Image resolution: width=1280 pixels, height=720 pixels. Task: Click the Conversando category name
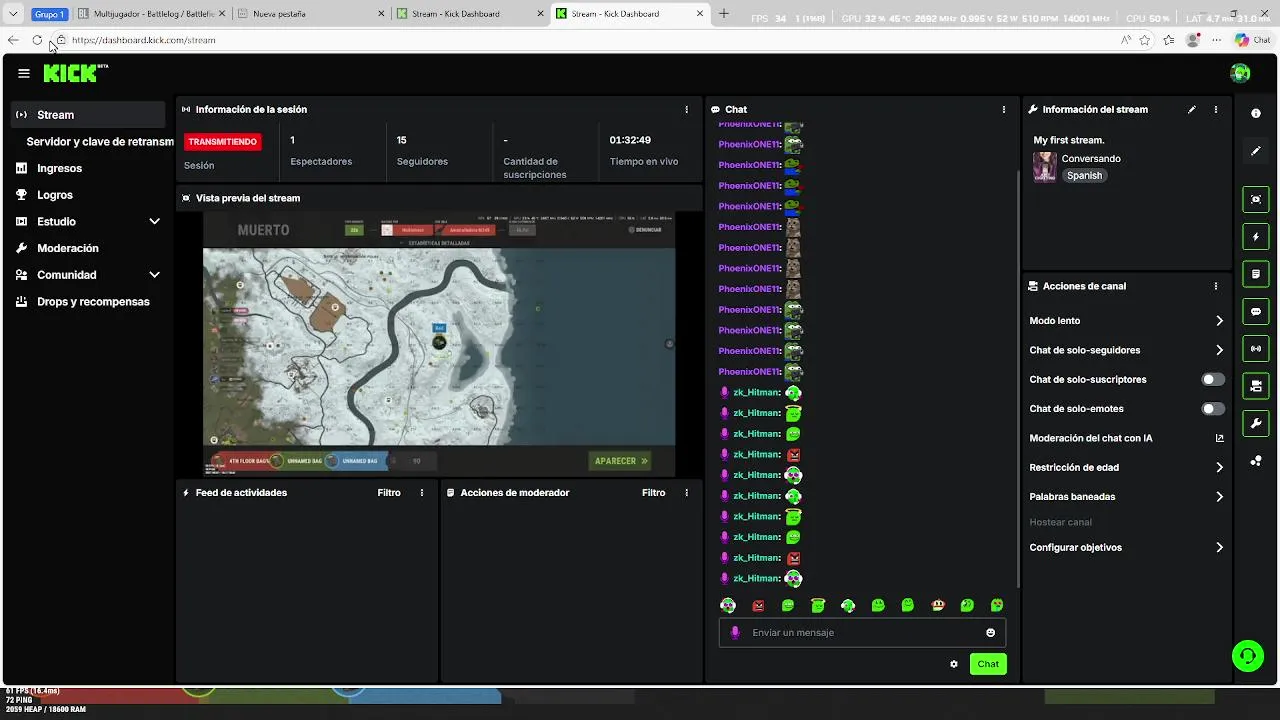1091,159
